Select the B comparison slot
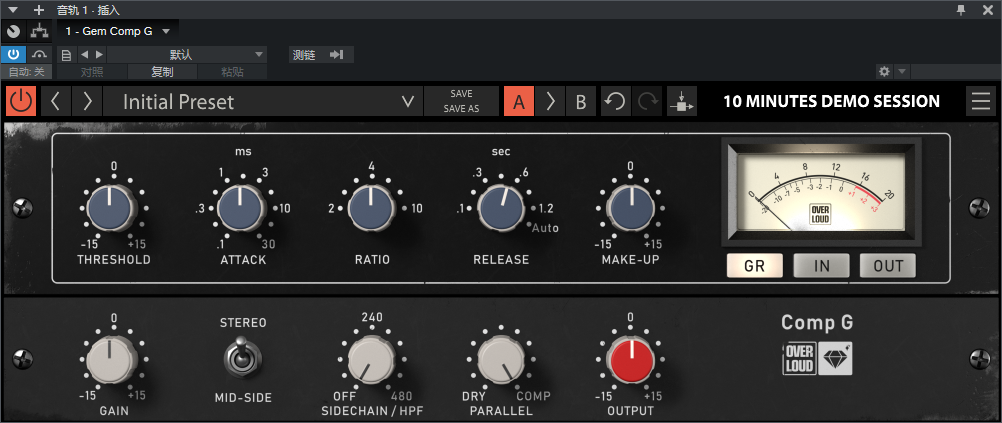 581,102
